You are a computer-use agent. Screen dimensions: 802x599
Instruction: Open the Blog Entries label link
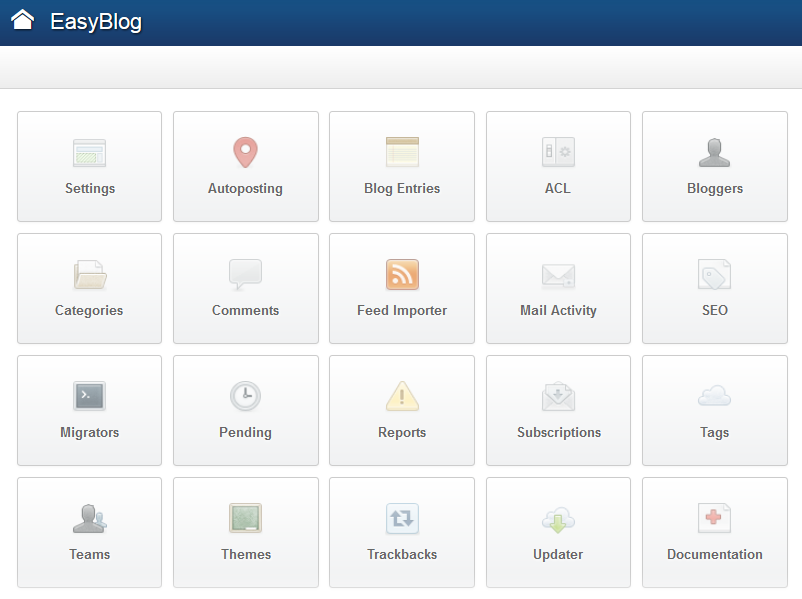[x=402, y=189]
